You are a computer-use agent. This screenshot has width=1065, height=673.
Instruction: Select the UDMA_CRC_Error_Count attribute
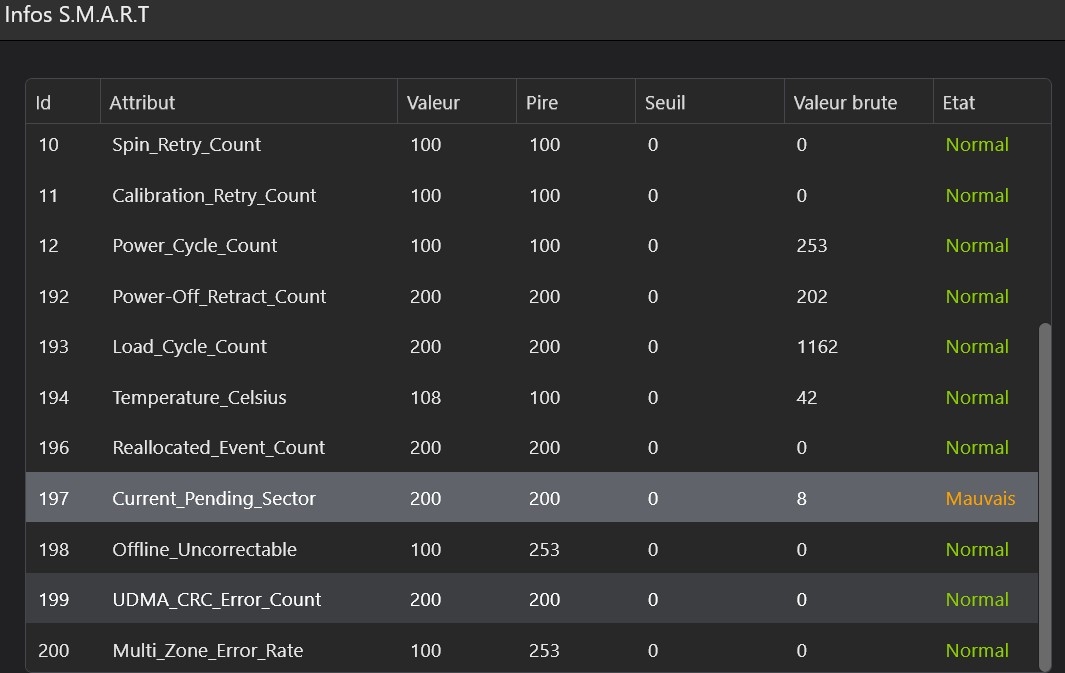(x=217, y=600)
